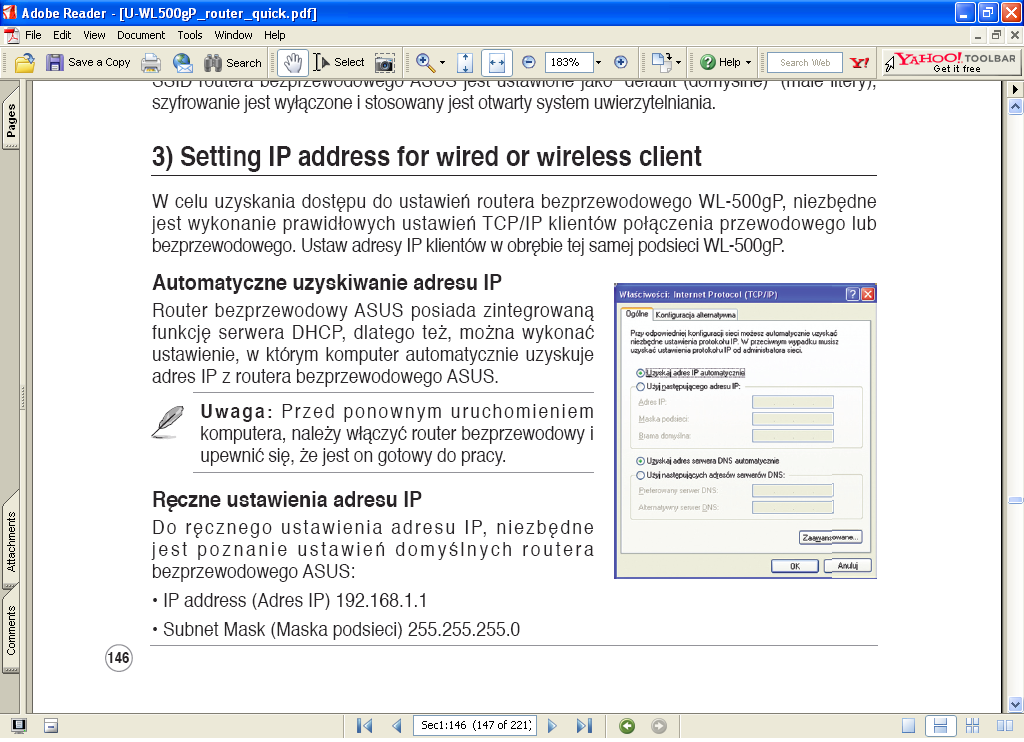The width and height of the screenshot is (1024, 742).
Task: Click the vertical scrollbar down arrow
Action: pos(1016,705)
